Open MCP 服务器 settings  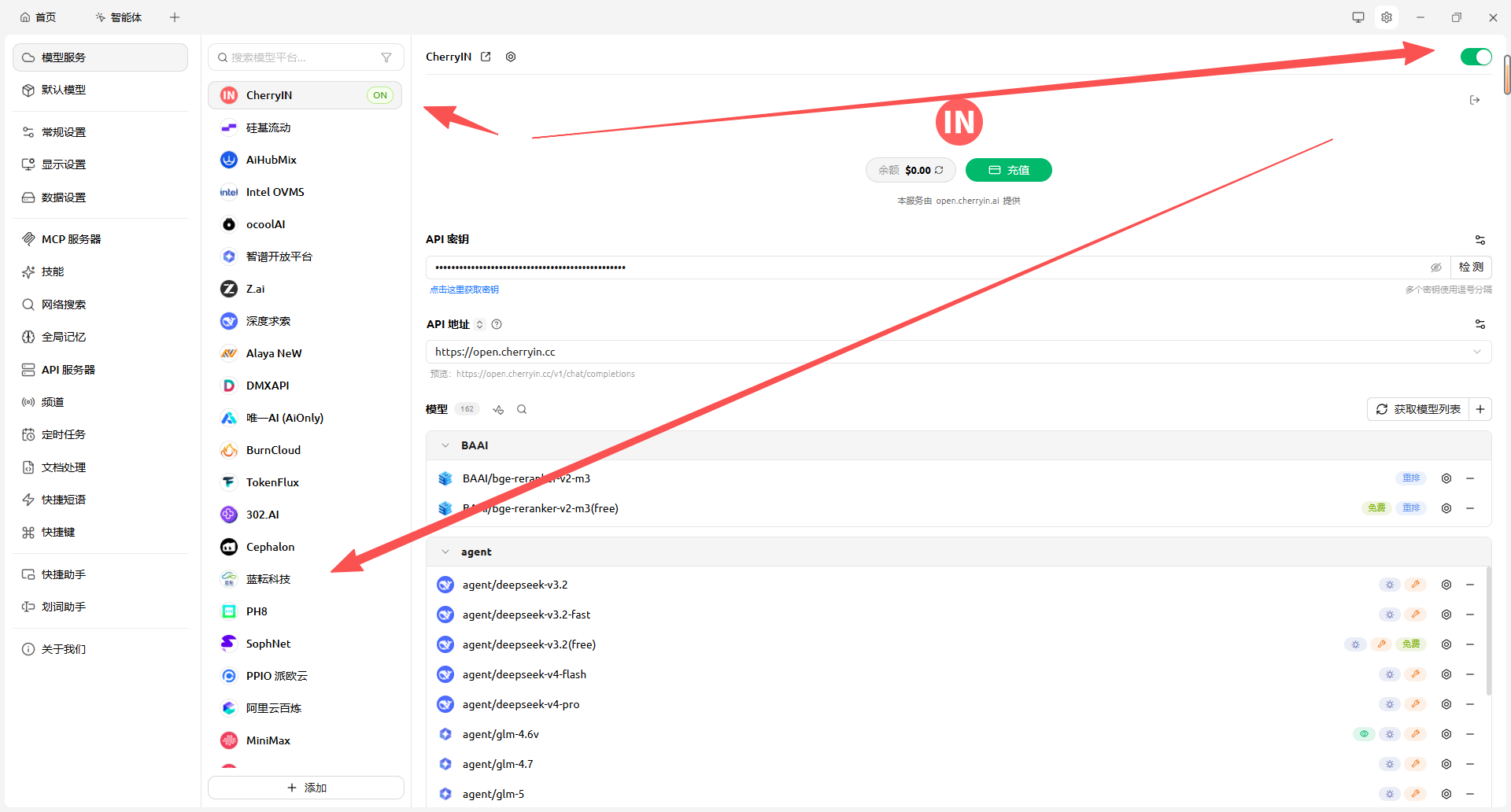[x=100, y=239]
